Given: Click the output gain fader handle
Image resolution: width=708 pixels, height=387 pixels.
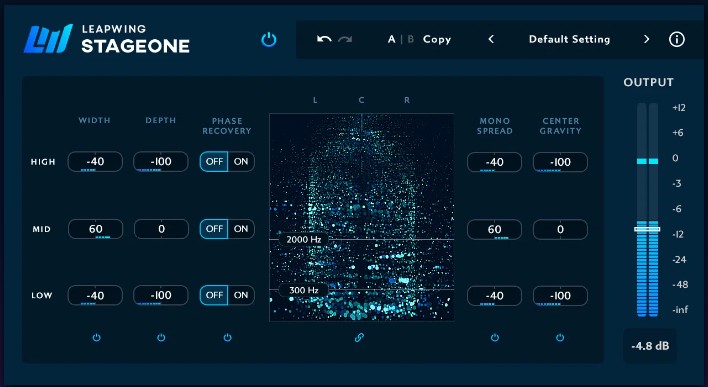Looking at the screenshot, I should [647, 229].
